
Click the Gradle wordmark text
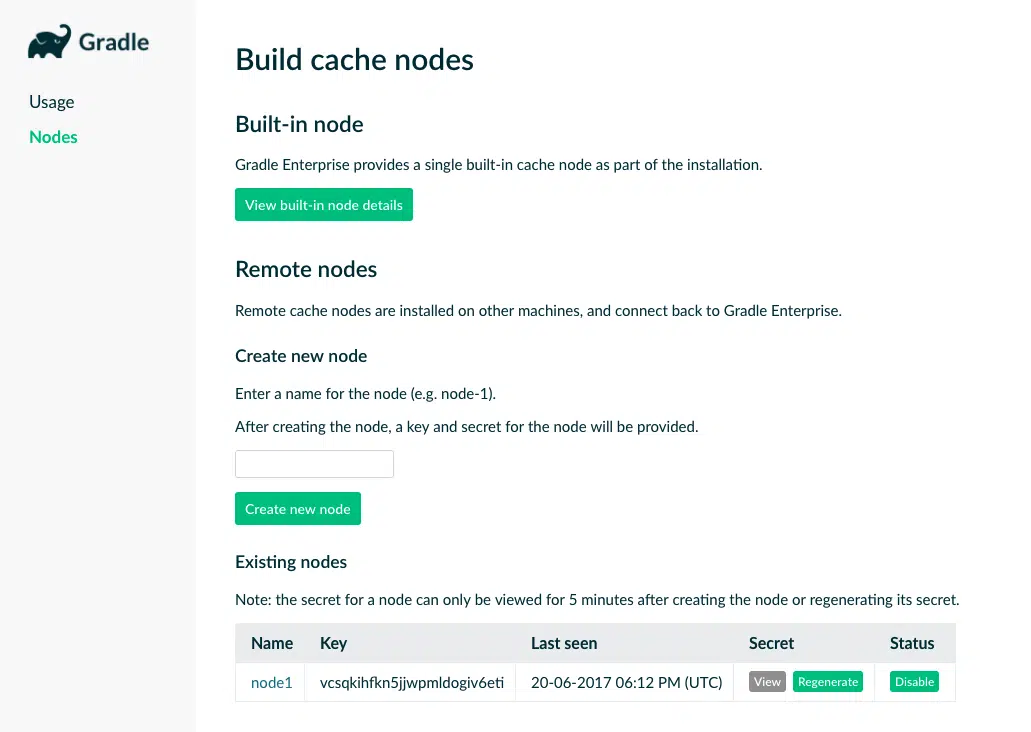114,42
